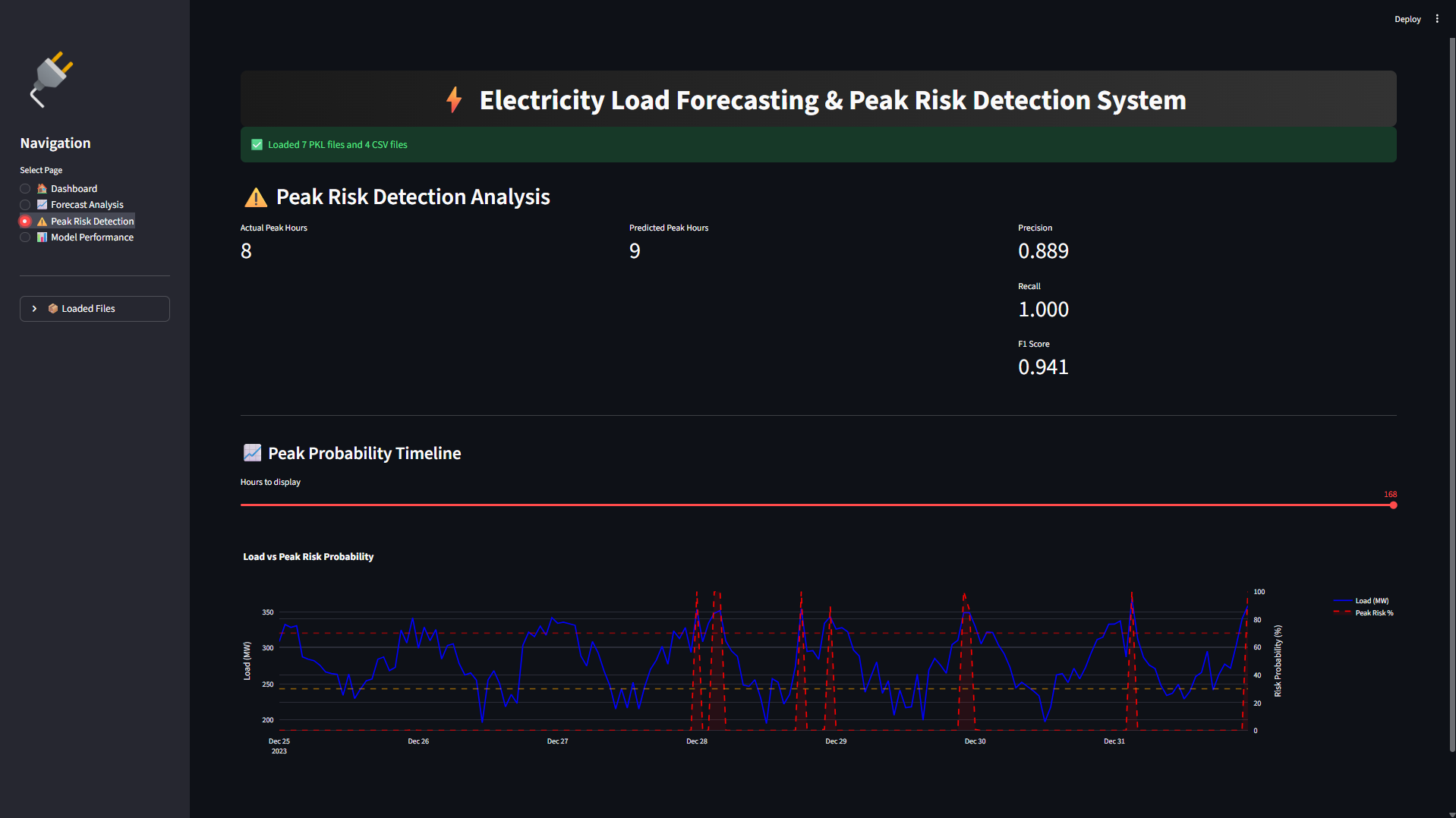Click the page's vertical scrollbar
Screen dimensions: 1456x818
pos(1452,379)
